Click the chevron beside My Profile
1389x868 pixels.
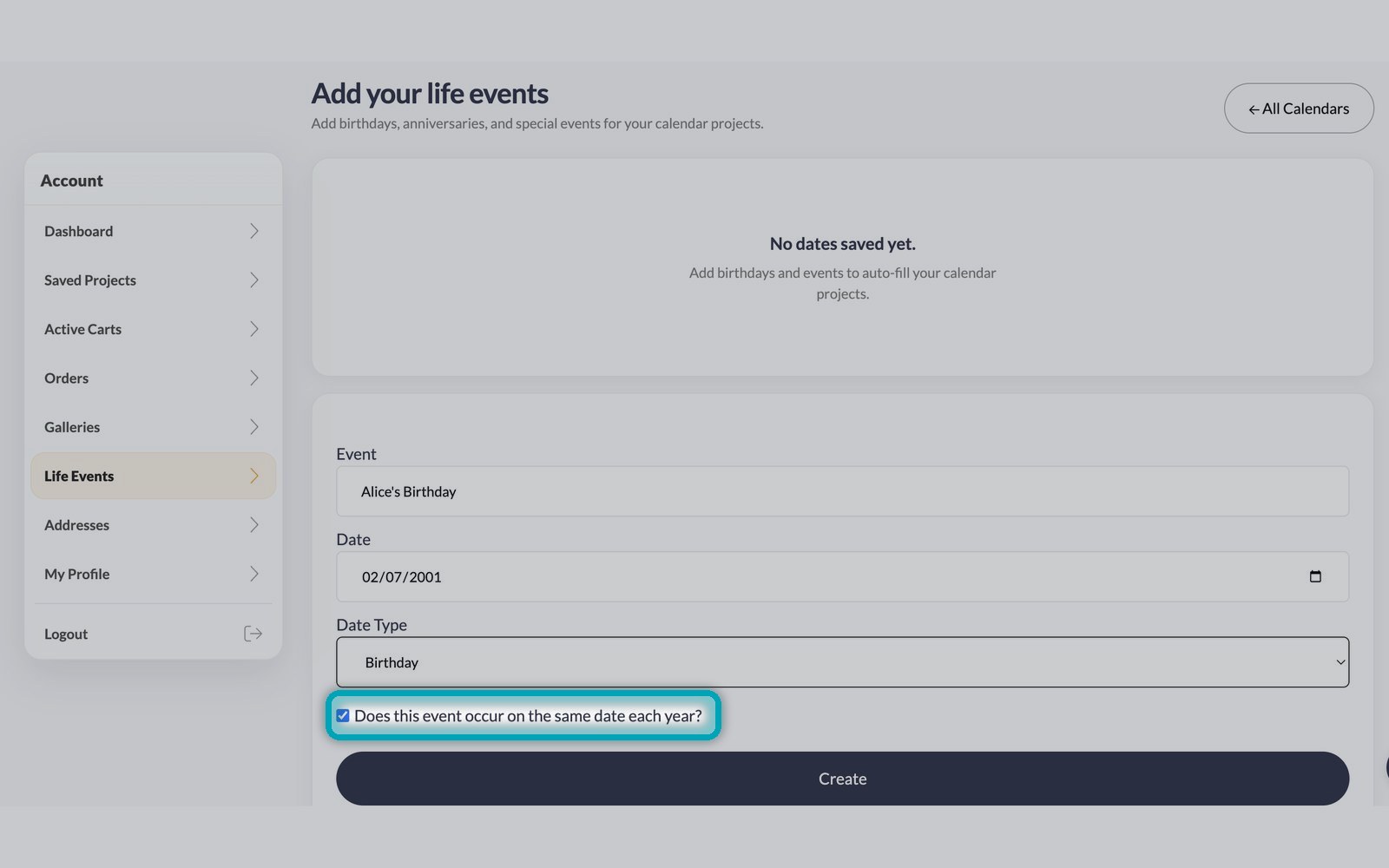(254, 574)
